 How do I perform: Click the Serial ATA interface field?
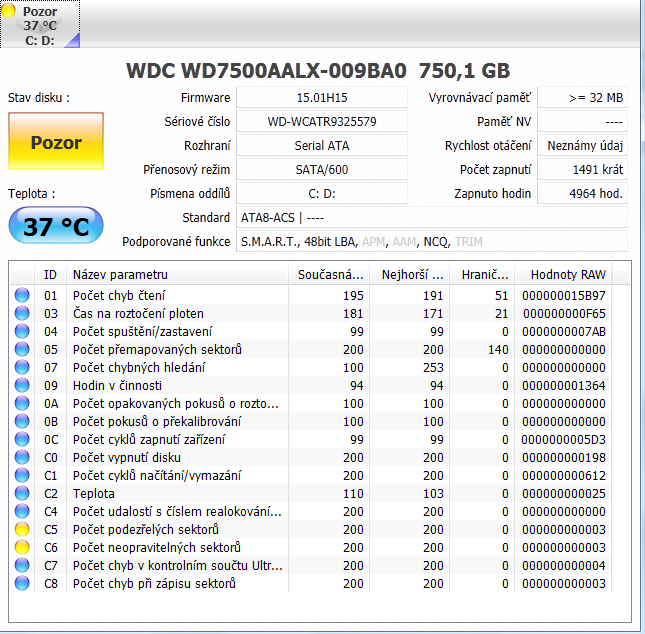click(x=322, y=145)
